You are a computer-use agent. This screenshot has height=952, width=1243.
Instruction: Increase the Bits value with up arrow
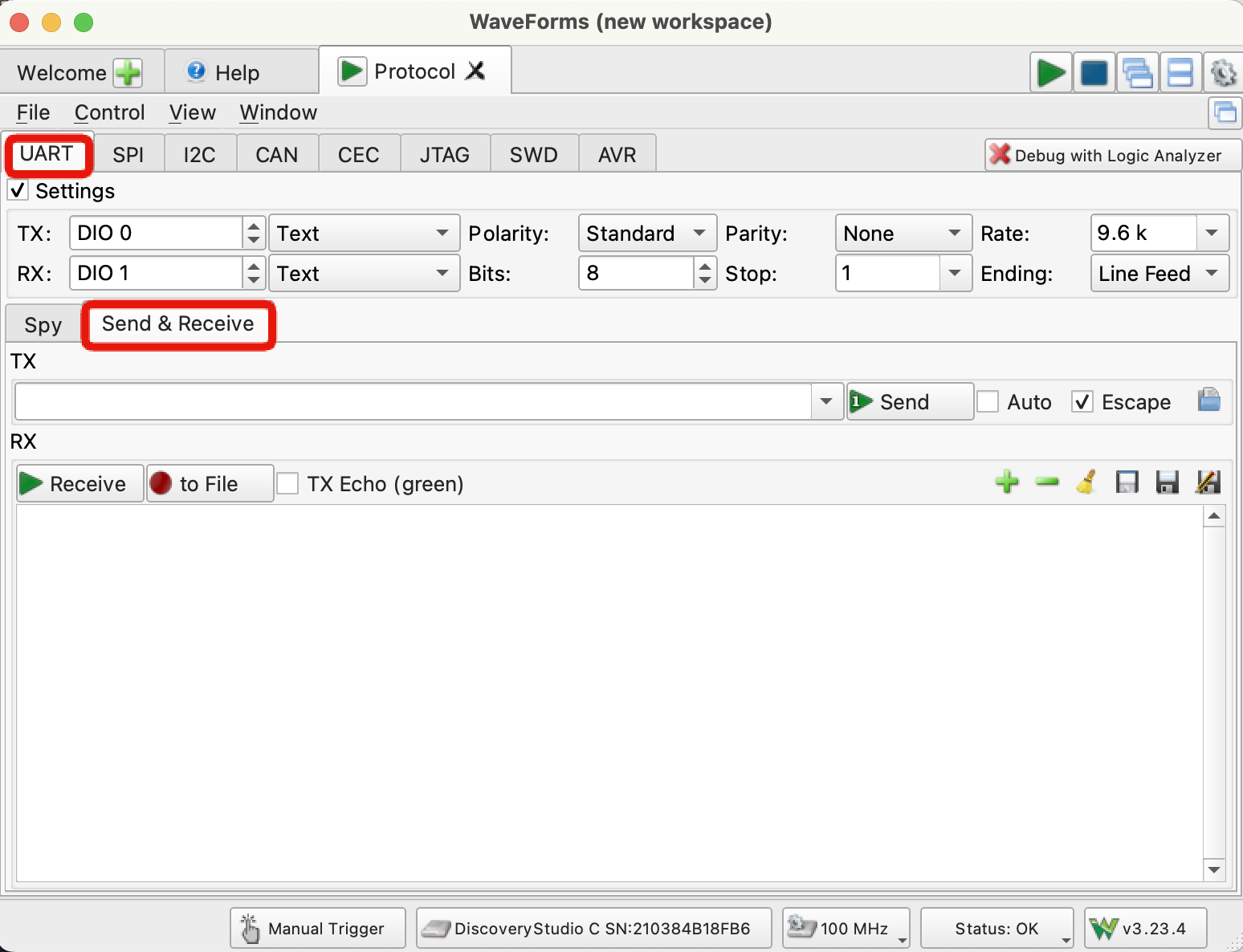click(704, 266)
